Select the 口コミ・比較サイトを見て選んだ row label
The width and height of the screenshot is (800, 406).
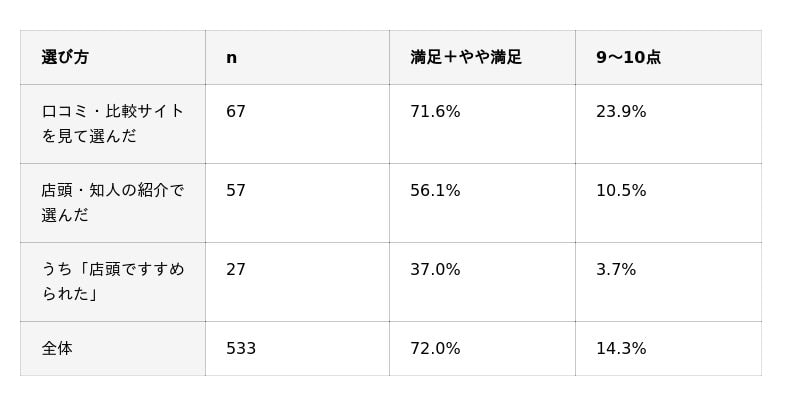pyautogui.click(x=113, y=124)
